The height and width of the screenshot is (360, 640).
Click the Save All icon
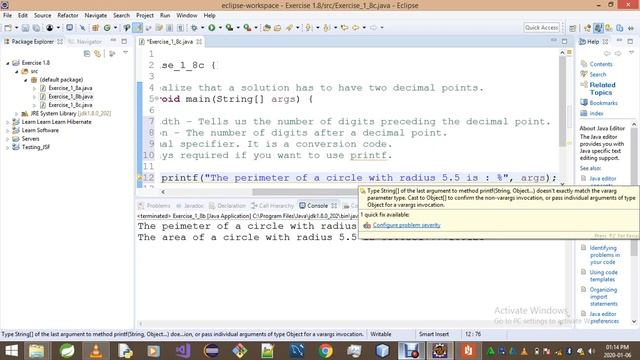(36, 28)
